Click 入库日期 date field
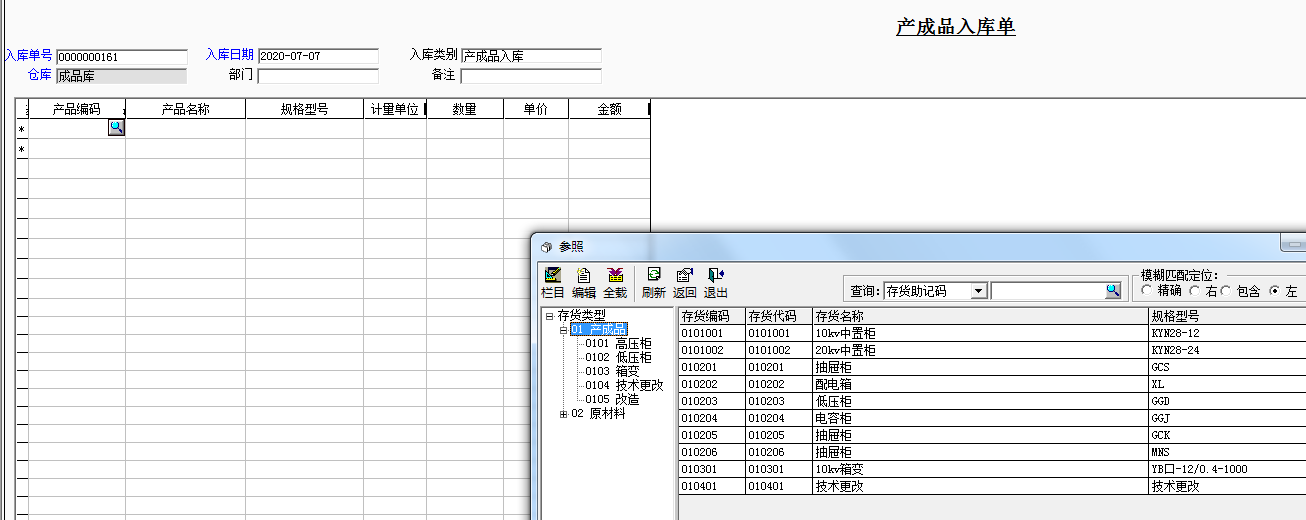 [318, 57]
